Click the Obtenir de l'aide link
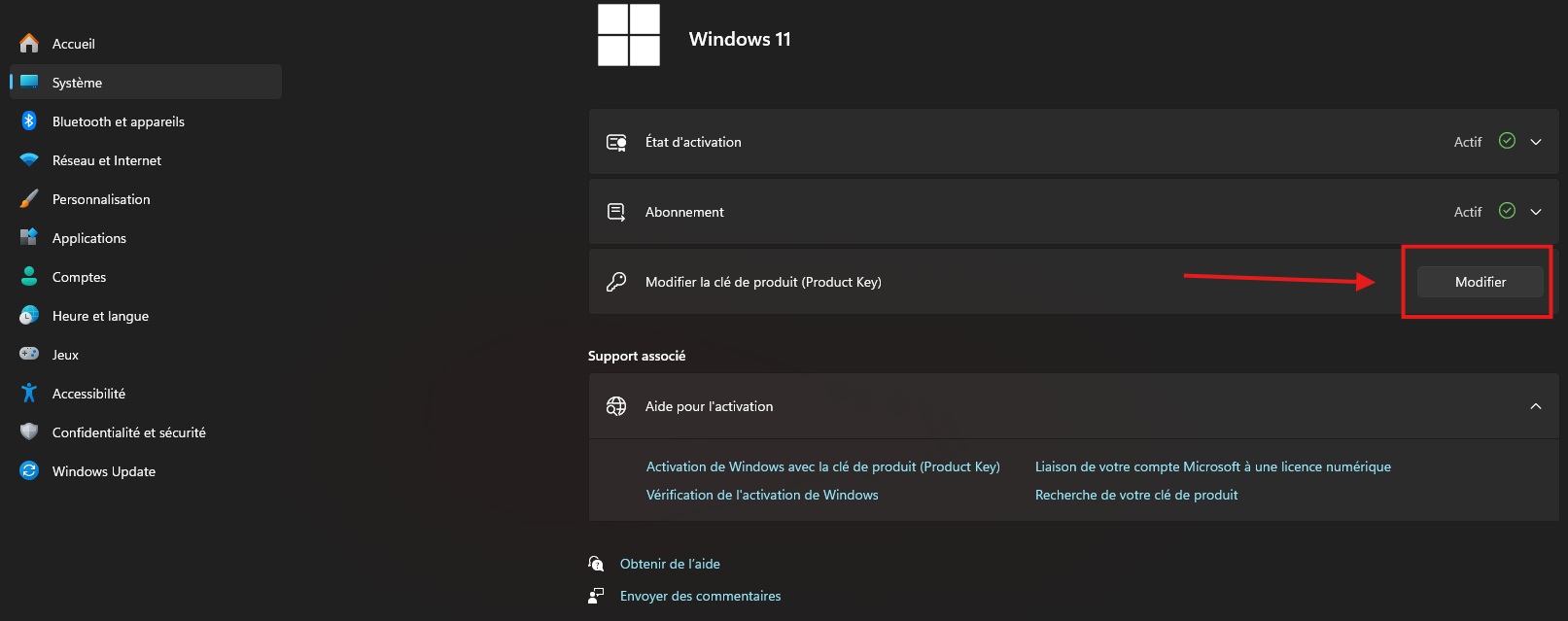Viewport: 1568px width, 621px height. pyautogui.click(x=670, y=564)
